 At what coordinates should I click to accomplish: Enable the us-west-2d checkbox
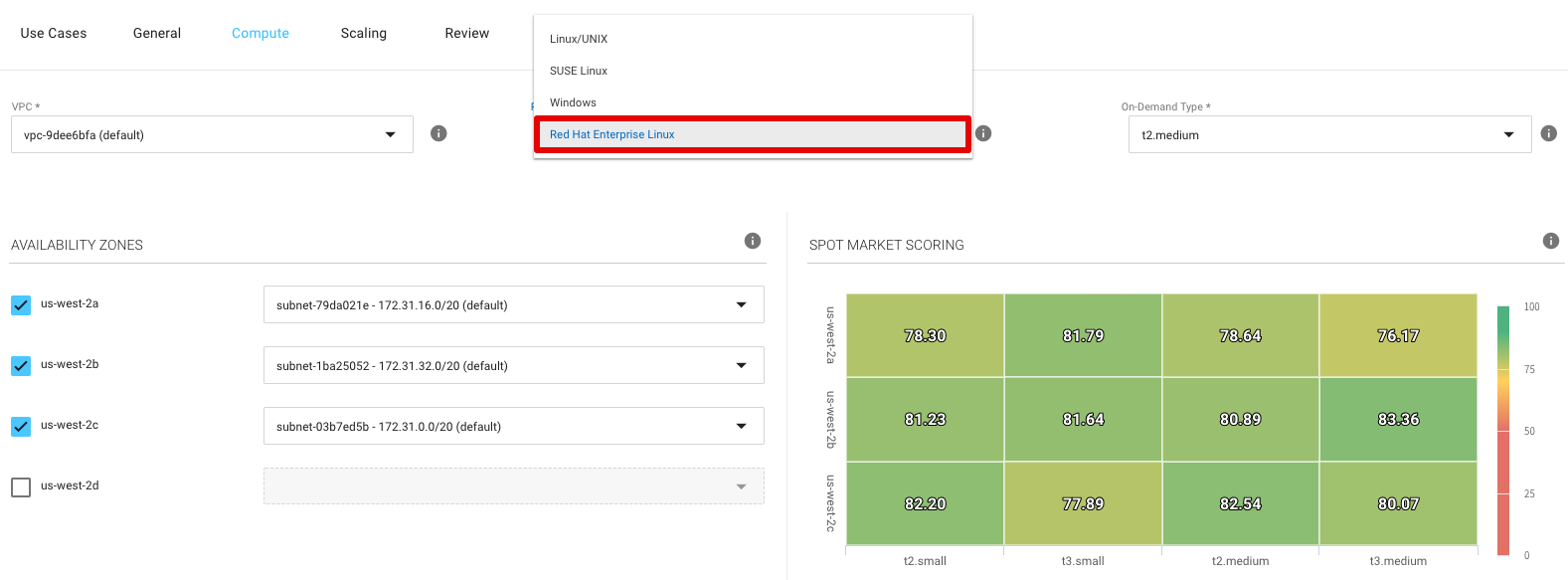[21, 487]
